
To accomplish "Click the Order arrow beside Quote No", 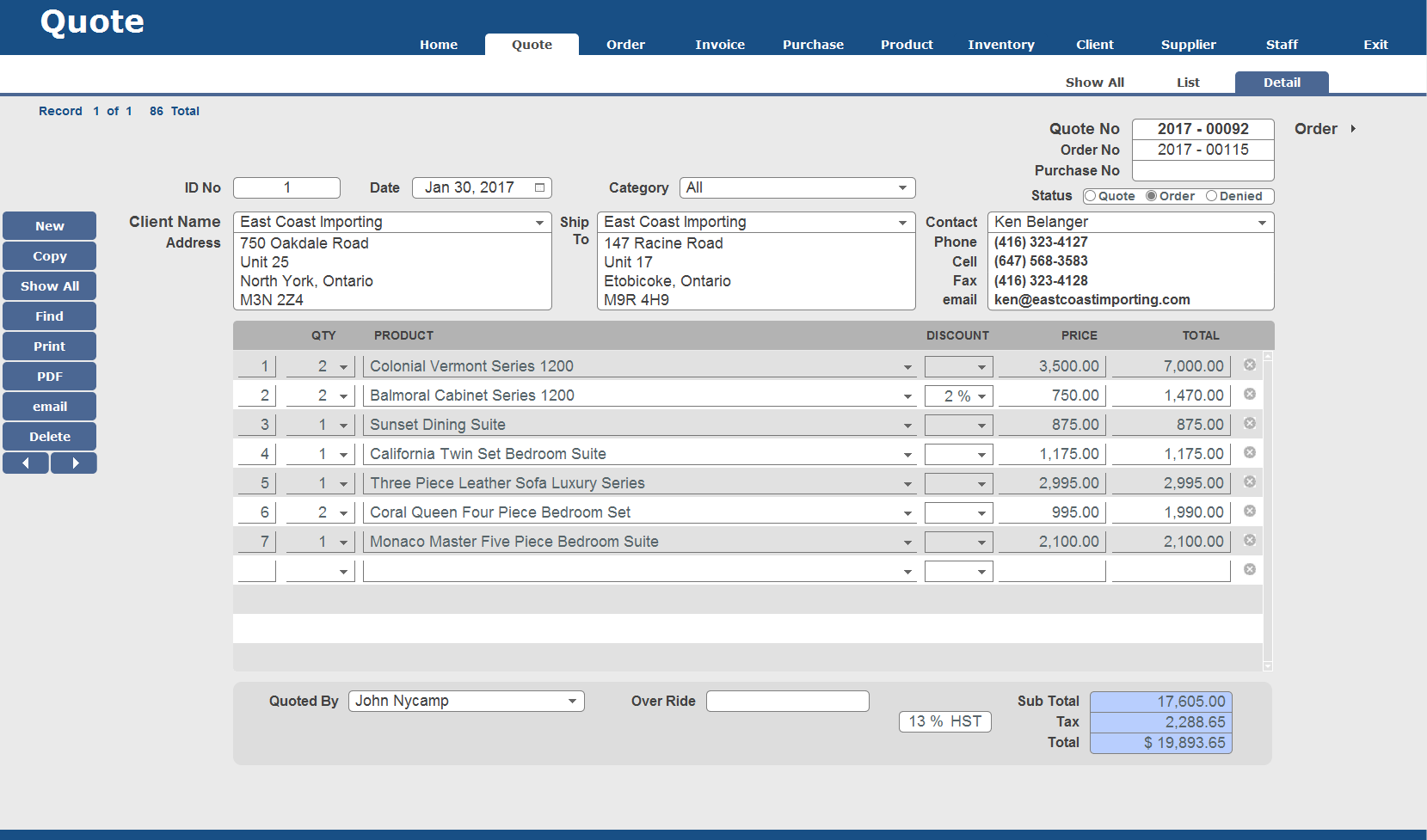I will [1353, 129].
